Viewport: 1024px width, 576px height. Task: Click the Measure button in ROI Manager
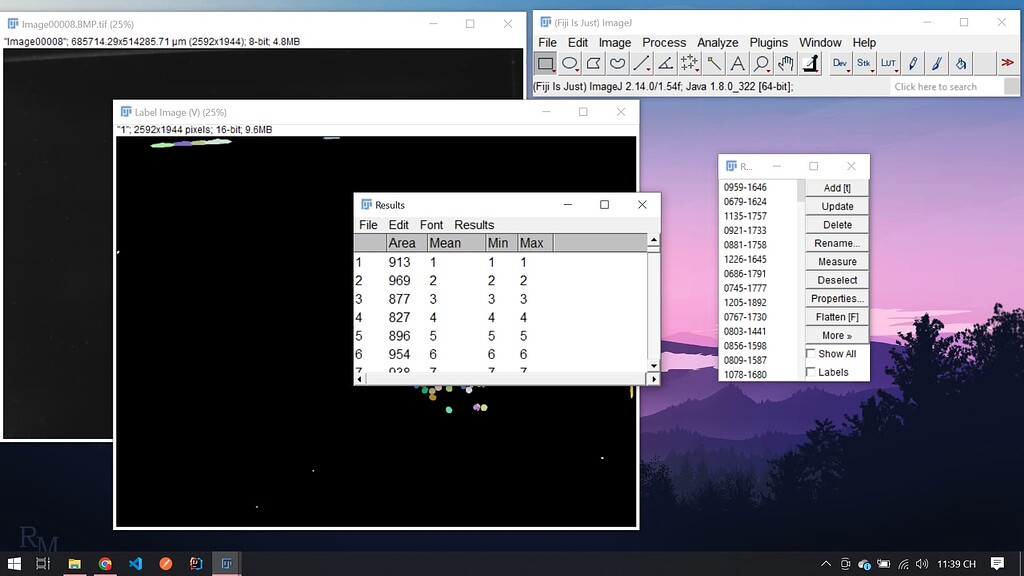click(x=836, y=261)
